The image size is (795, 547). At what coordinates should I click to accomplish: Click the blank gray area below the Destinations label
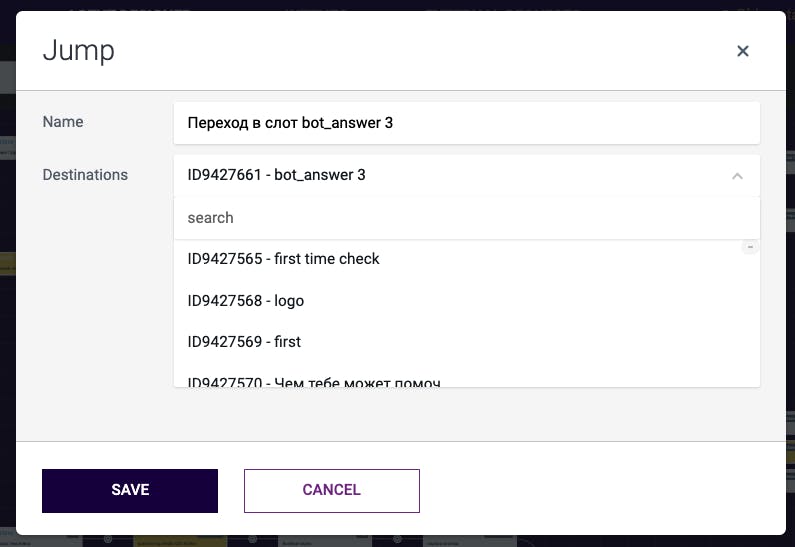pos(90,300)
